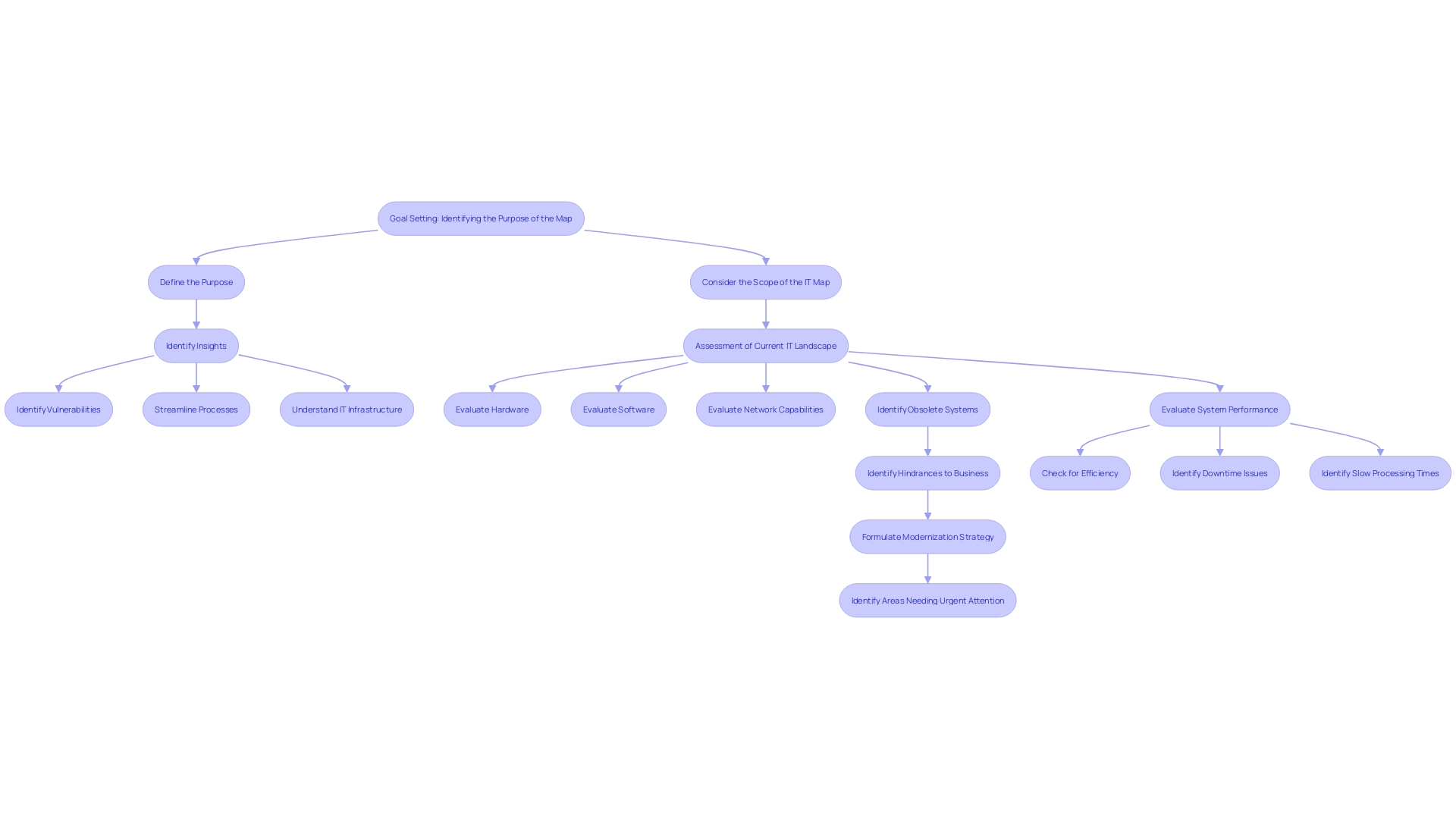
Task: Click the 'Identify Insights' node
Action: (196, 345)
